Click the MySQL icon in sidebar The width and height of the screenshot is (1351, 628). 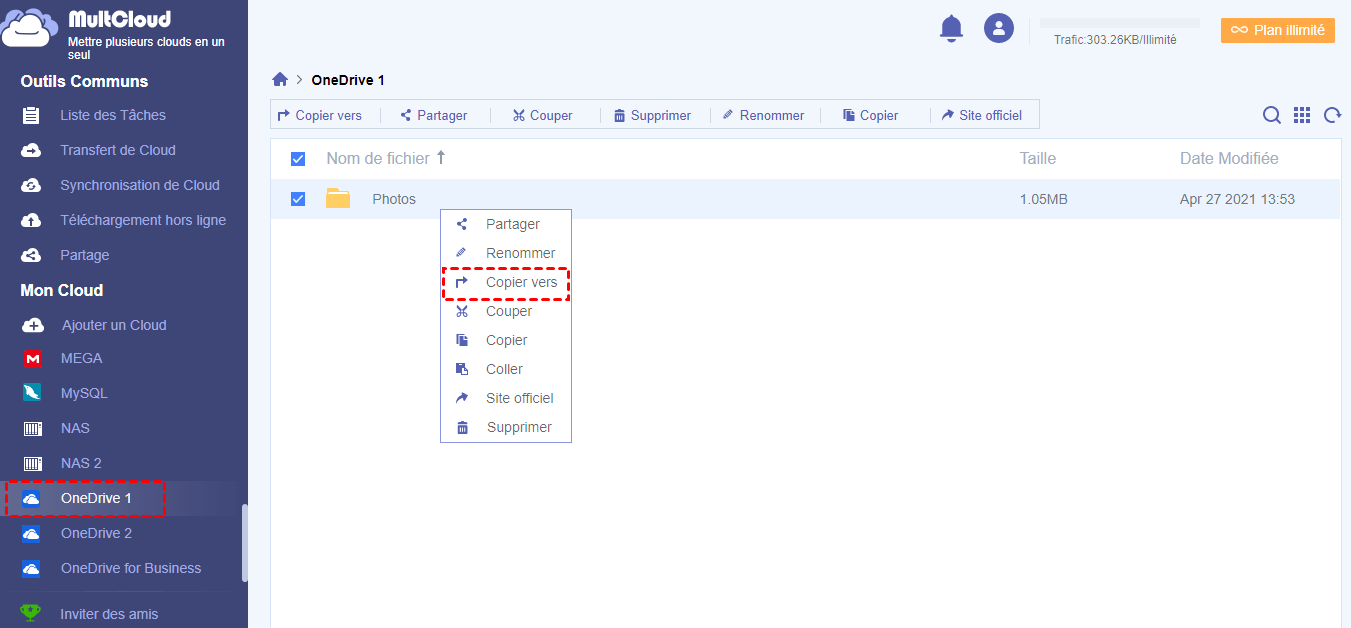tap(32, 393)
